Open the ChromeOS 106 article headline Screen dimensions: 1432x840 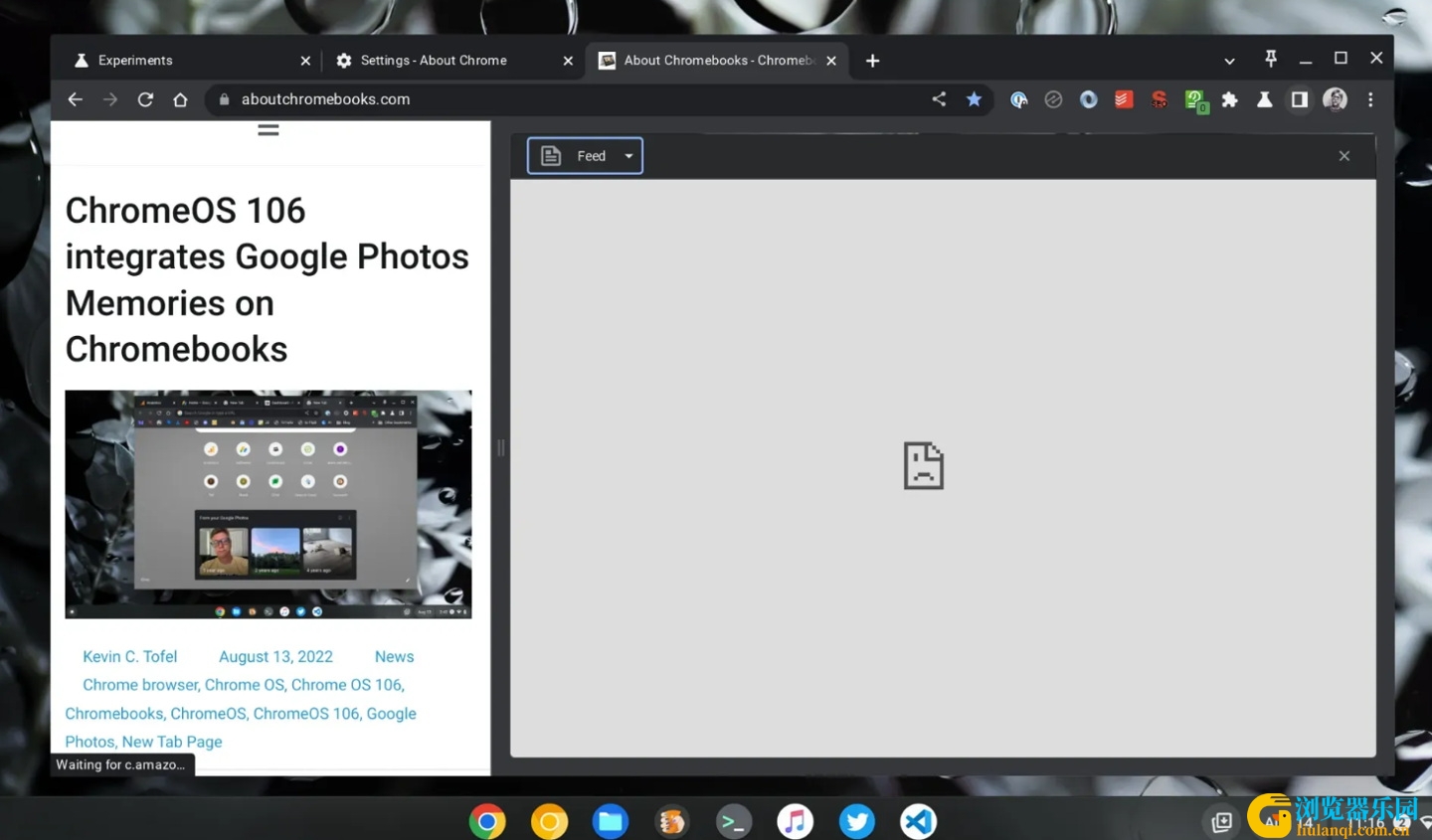[x=267, y=279]
